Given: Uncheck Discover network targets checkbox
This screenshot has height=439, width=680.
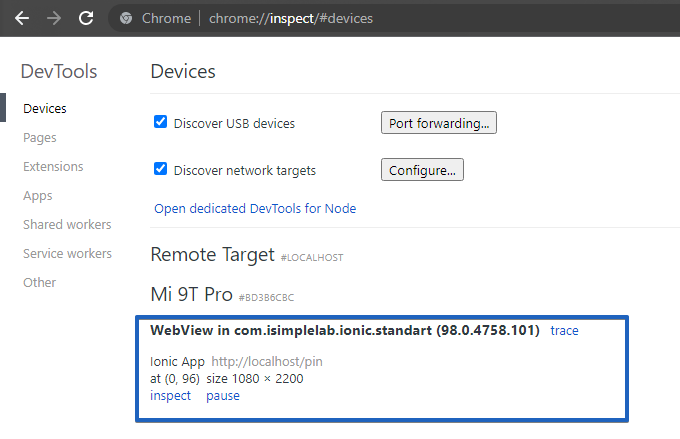Looking at the screenshot, I should [x=160, y=169].
